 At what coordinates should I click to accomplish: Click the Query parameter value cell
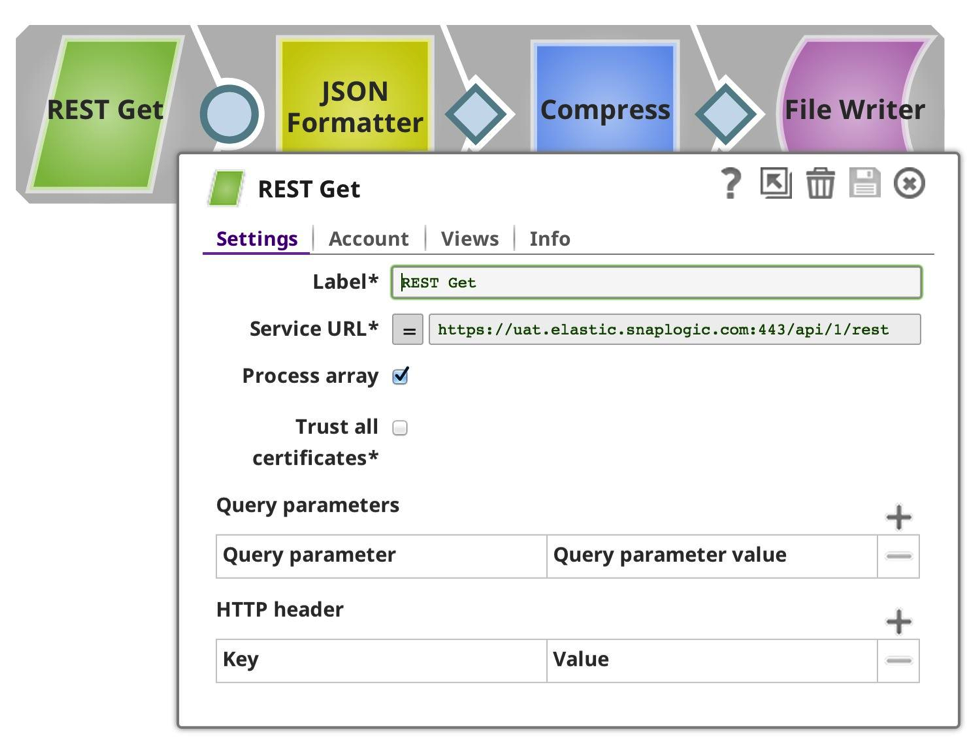[x=712, y=556]
